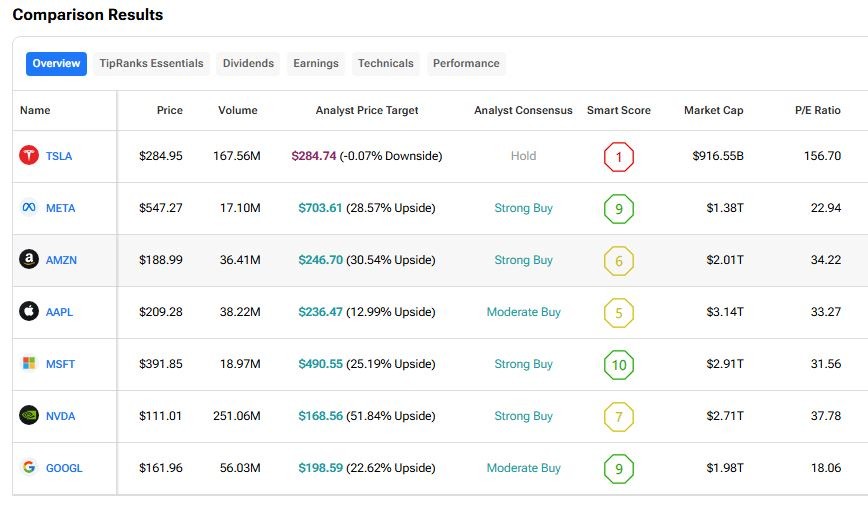This screenshot has width=868, height=512.
Task: Click the Apple logo icon
Action: [x=29, y=312]
